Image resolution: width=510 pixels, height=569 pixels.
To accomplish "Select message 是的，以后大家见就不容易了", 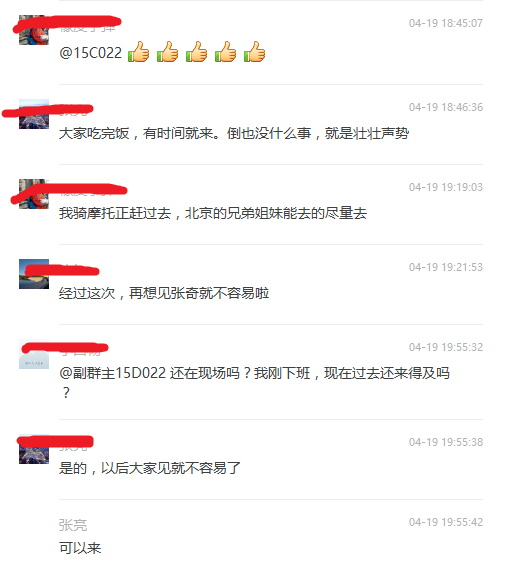I will (x=150, y=468).
